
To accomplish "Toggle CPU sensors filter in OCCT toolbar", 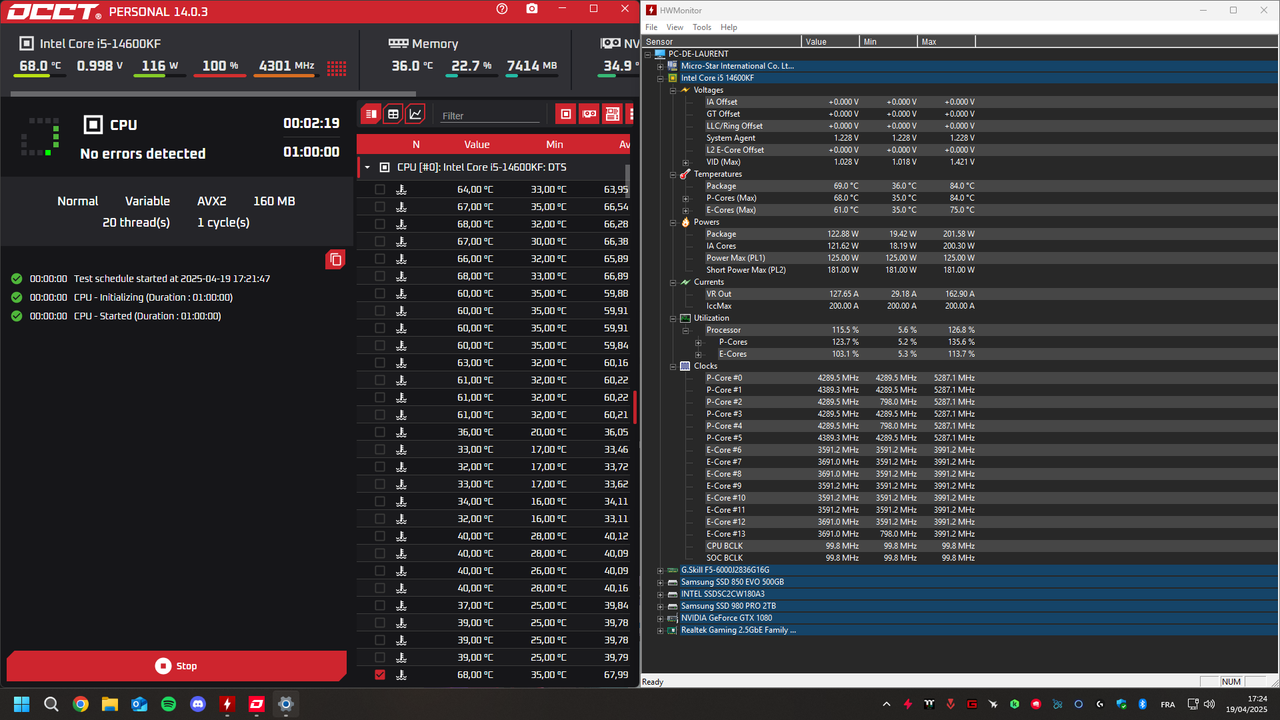I will (x=566, y=114).
